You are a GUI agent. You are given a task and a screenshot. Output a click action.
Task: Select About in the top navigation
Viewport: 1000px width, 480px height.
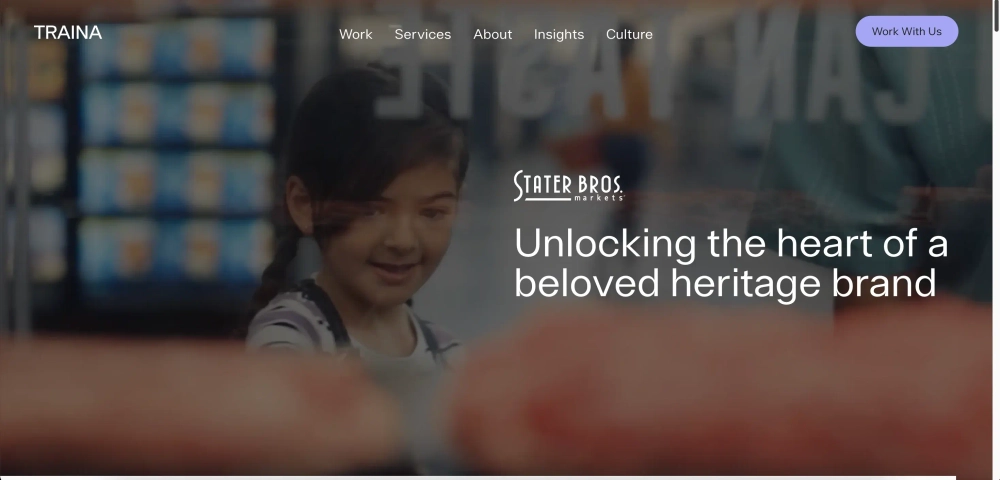492,34
